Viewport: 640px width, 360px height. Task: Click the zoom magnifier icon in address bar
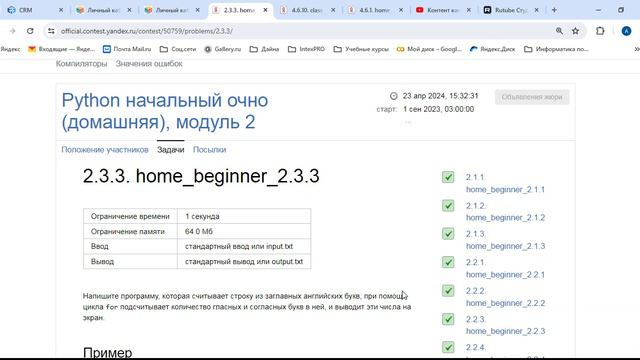(559, 31)
